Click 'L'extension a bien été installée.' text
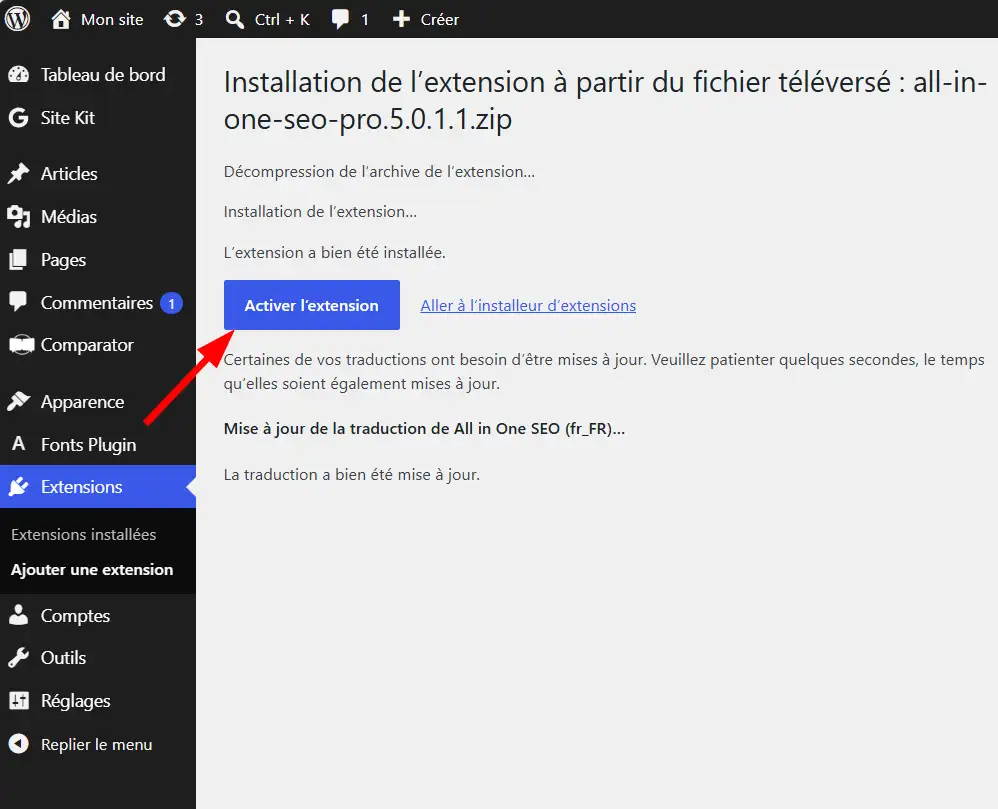The width and height of the screenshot is (998, 809). (335, 253)
